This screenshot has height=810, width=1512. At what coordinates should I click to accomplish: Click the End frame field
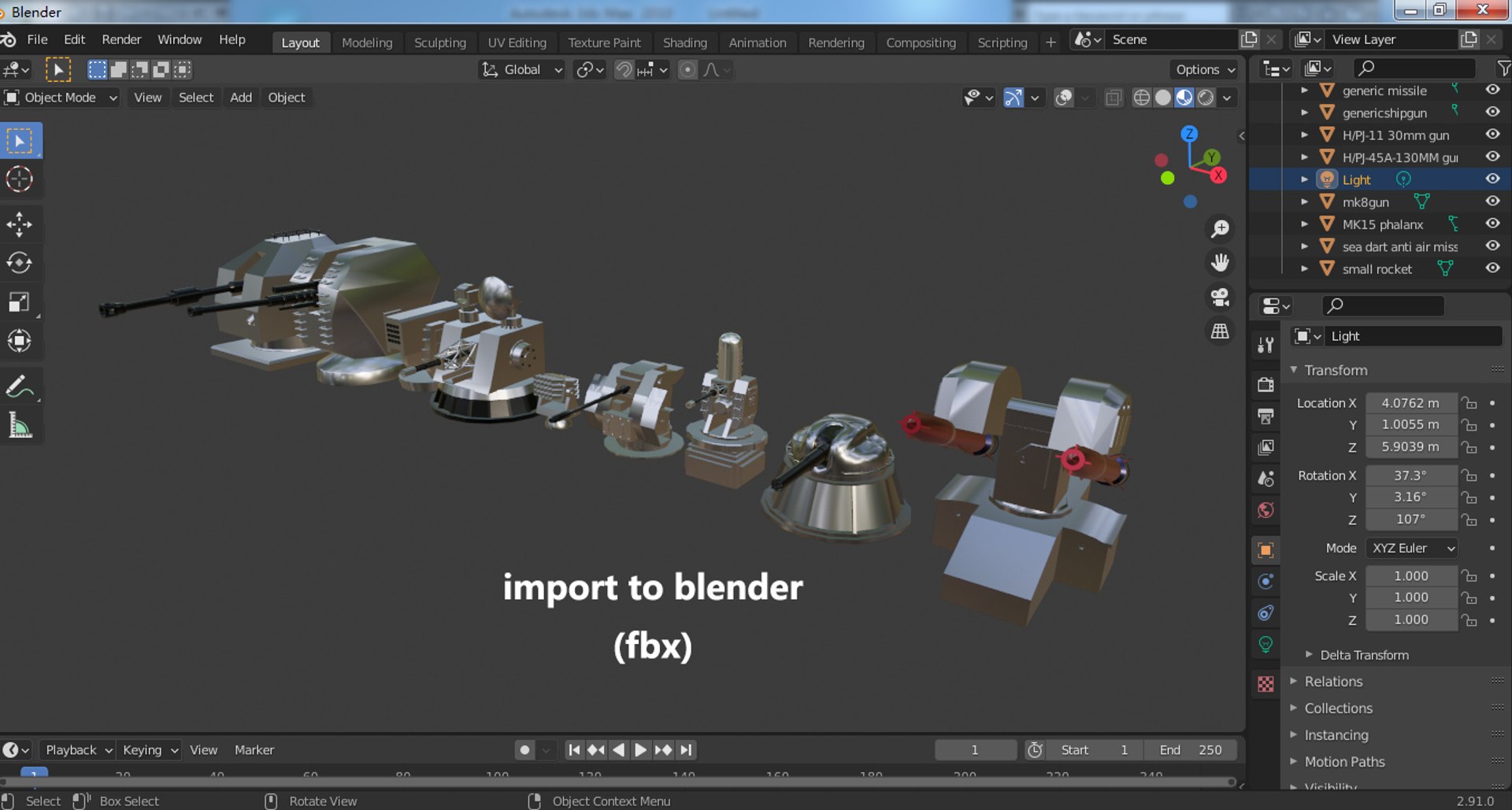[1190, 750]
